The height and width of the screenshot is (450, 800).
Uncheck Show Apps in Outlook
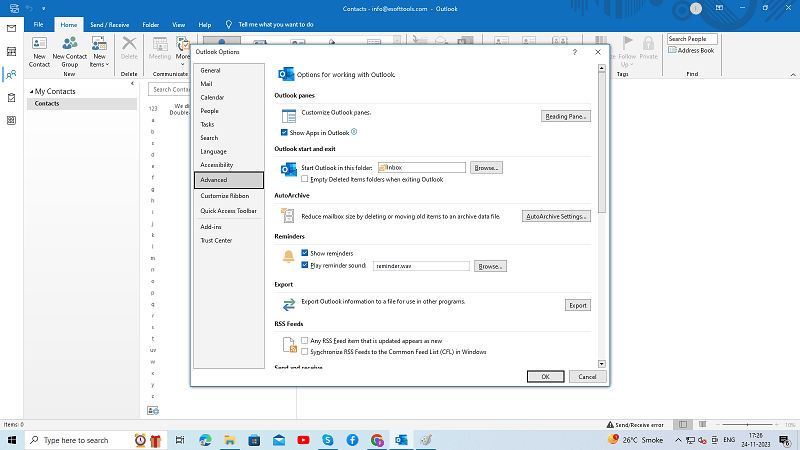click(284, 133)
